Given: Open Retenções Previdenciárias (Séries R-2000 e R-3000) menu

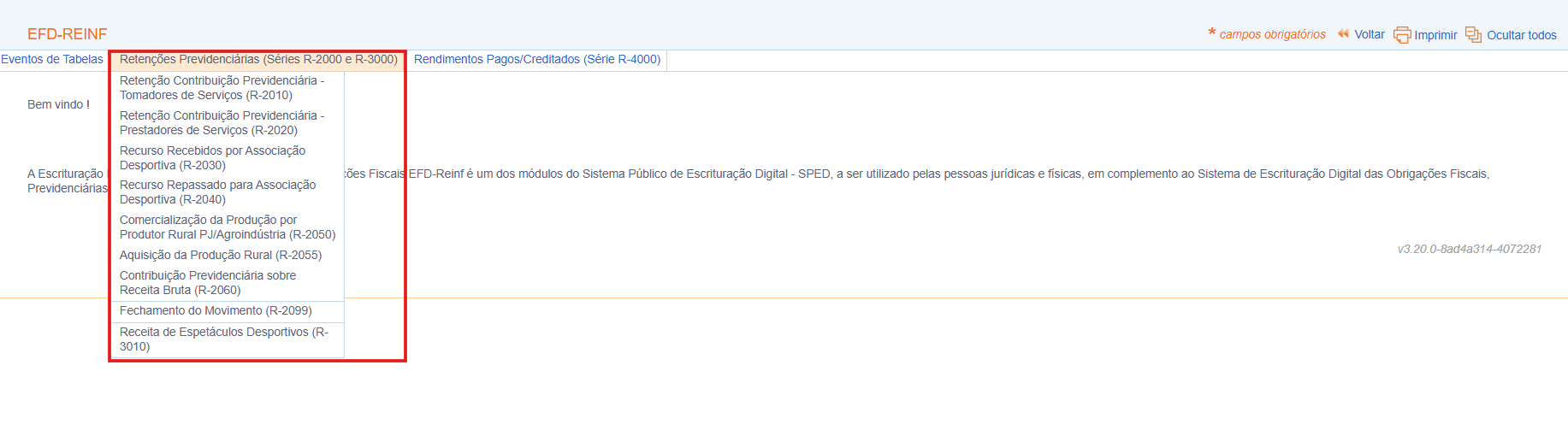Looking at the screenshot, I should click(x=258, y=60).
